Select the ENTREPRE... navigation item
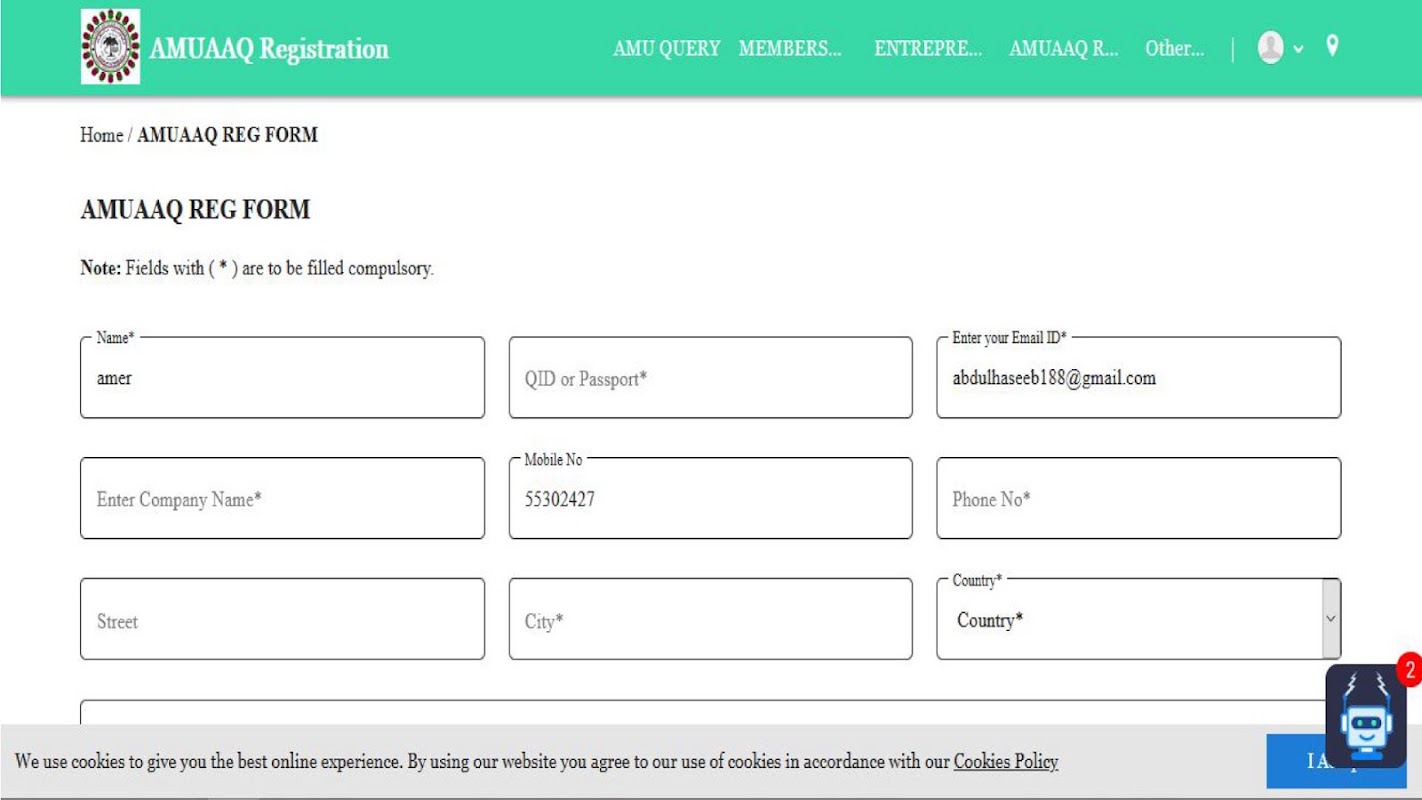Image resolution: width=1422 pixels, height=800 pixels. [x=928, y=48]
